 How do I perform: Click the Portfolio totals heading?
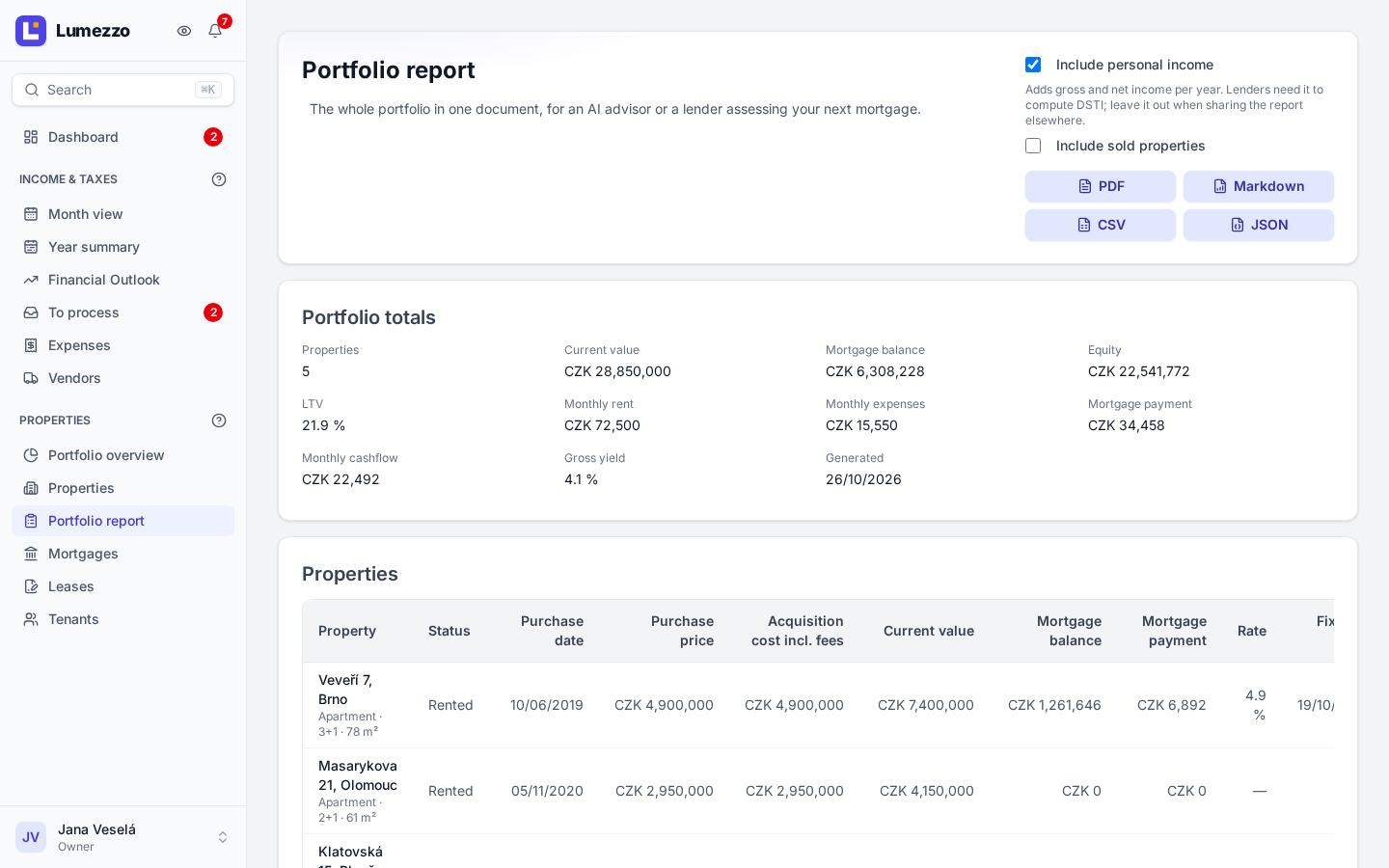tap(368, 317)
